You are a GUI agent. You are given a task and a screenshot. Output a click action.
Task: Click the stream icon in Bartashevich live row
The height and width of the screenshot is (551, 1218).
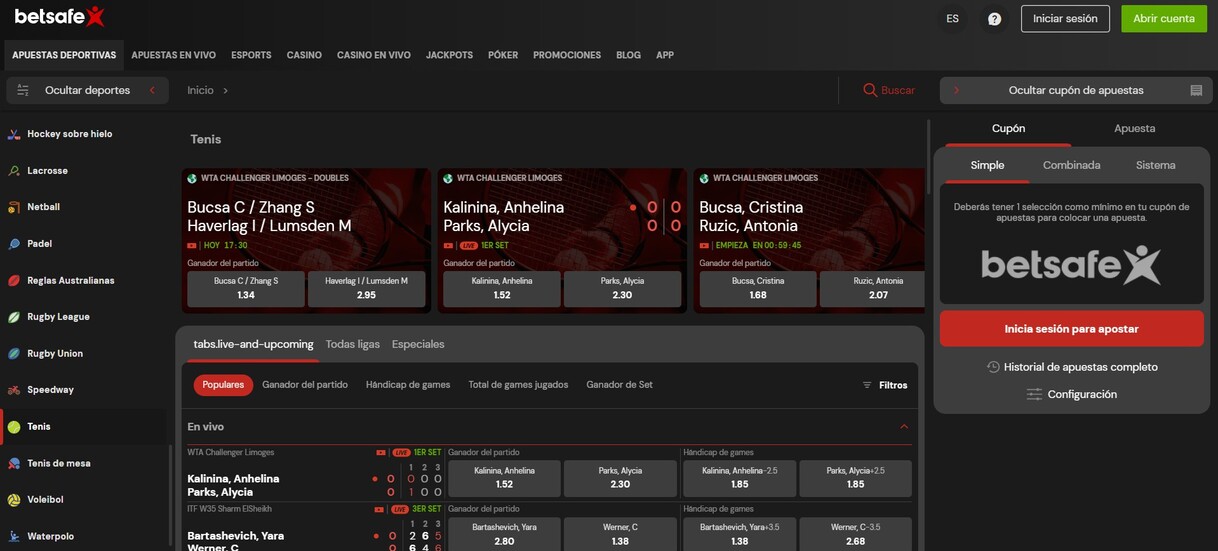pyautogui.click(x=381, y=509)
